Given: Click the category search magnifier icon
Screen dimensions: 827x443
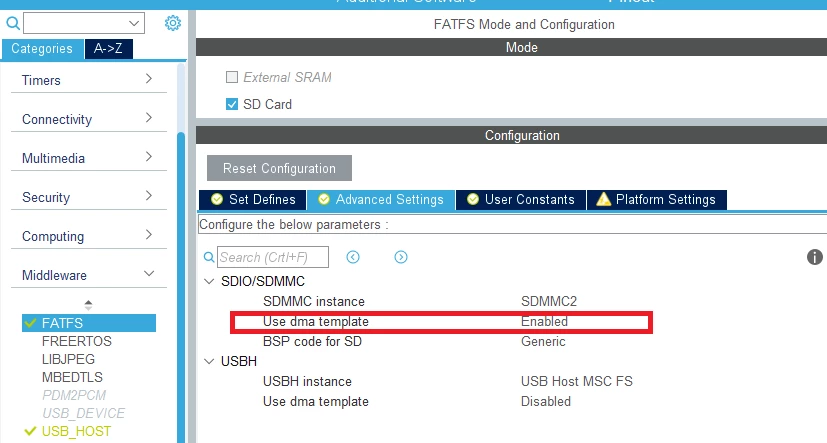Looking at the screenshot, I should click(13, 23).
